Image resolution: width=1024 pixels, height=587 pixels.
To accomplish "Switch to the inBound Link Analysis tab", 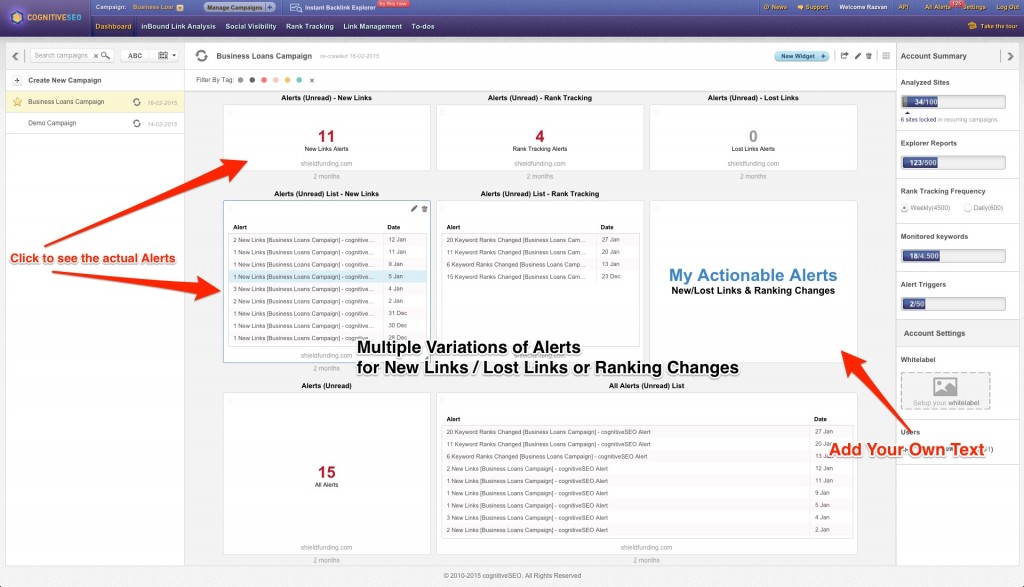I will point(178,26).
